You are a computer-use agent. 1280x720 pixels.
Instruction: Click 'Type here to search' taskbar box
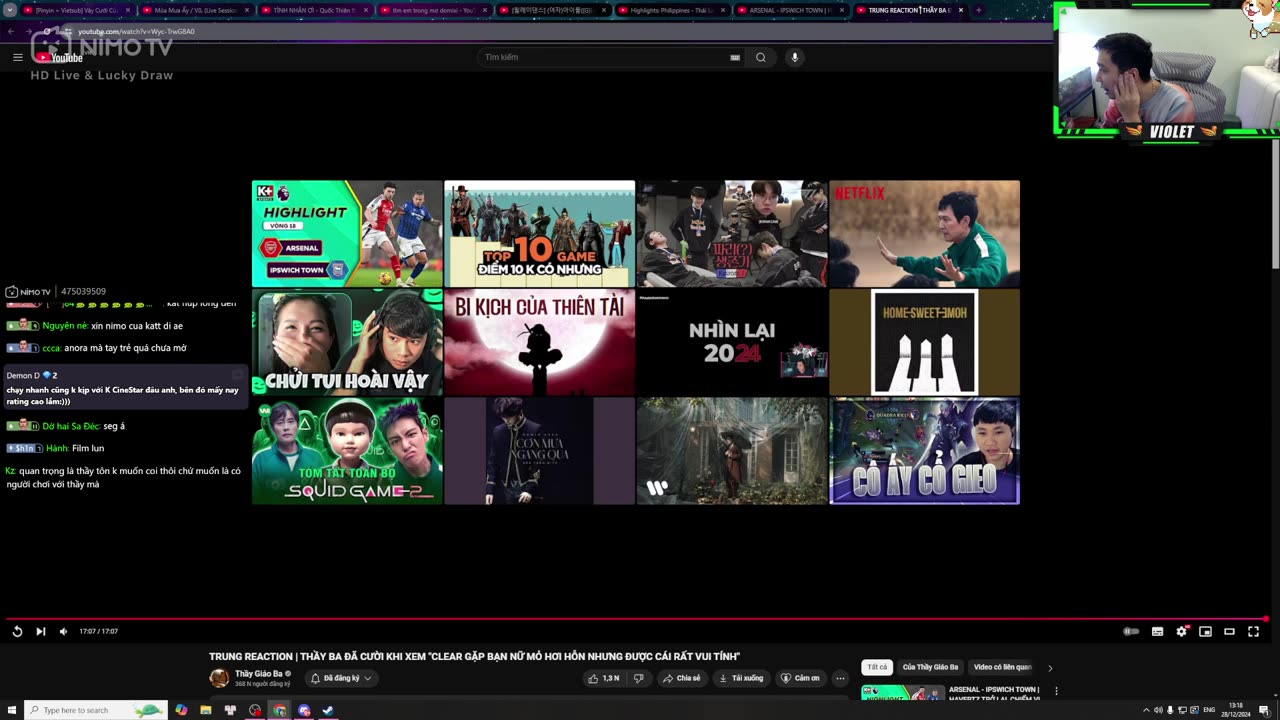tap(95, 710)
